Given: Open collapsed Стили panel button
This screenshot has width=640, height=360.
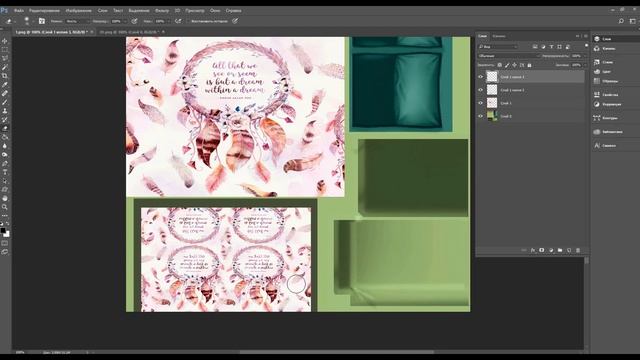Looking at the screenshot, I should point(604,62).
